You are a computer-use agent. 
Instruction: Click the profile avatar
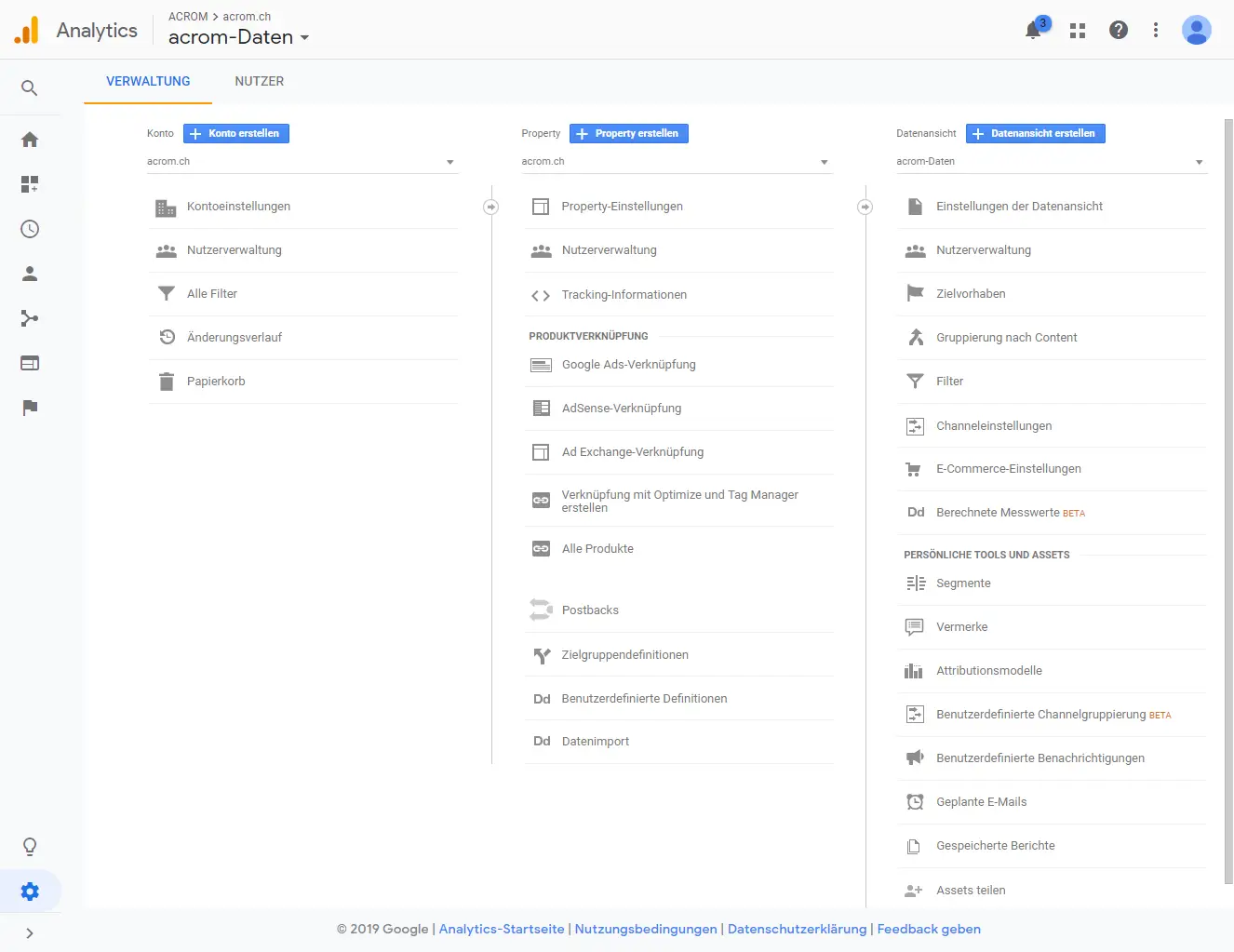(1197, 30)
